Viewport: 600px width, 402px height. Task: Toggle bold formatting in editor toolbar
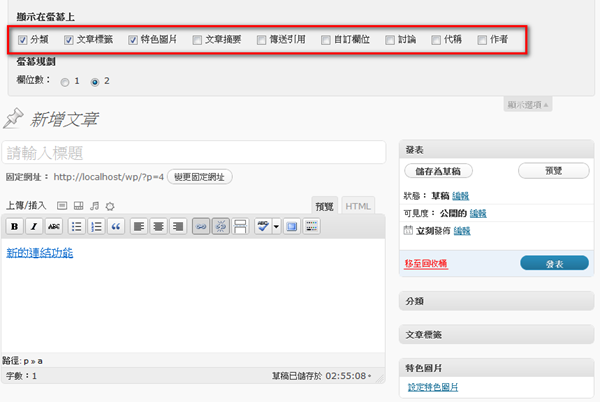point(15,226)
